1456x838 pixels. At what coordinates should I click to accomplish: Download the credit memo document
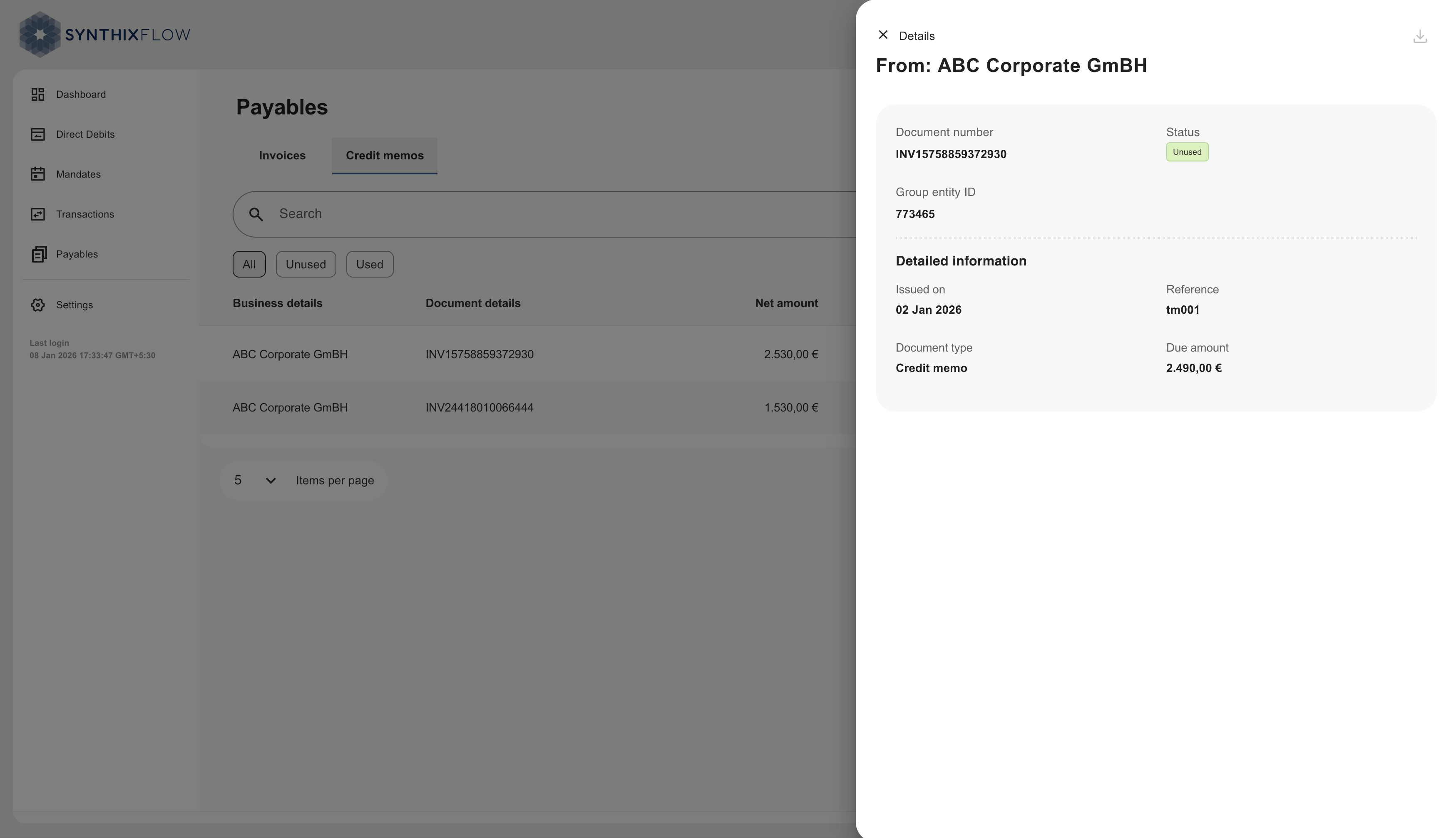[x=1420, y=36]
